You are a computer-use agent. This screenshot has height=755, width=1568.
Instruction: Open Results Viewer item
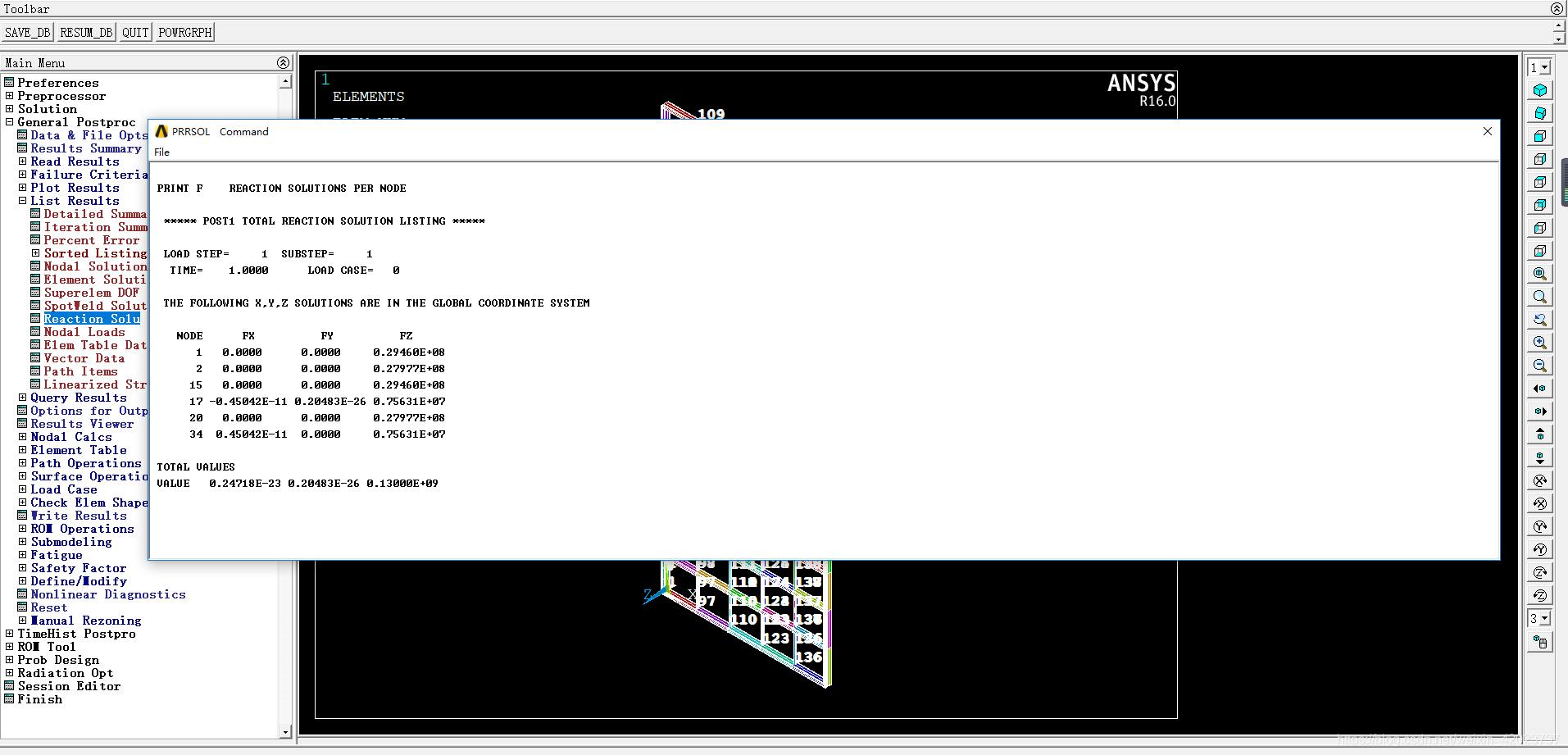click(82, 424)
